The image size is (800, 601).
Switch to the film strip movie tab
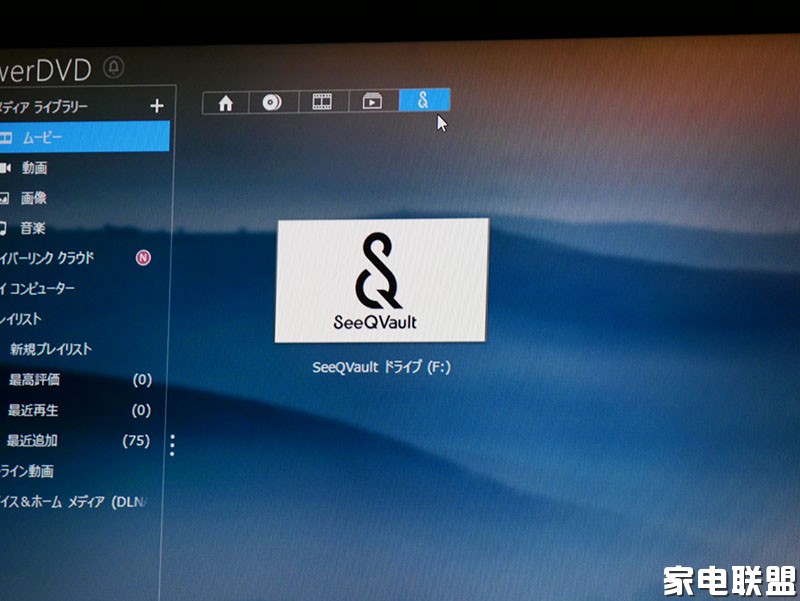323,102
